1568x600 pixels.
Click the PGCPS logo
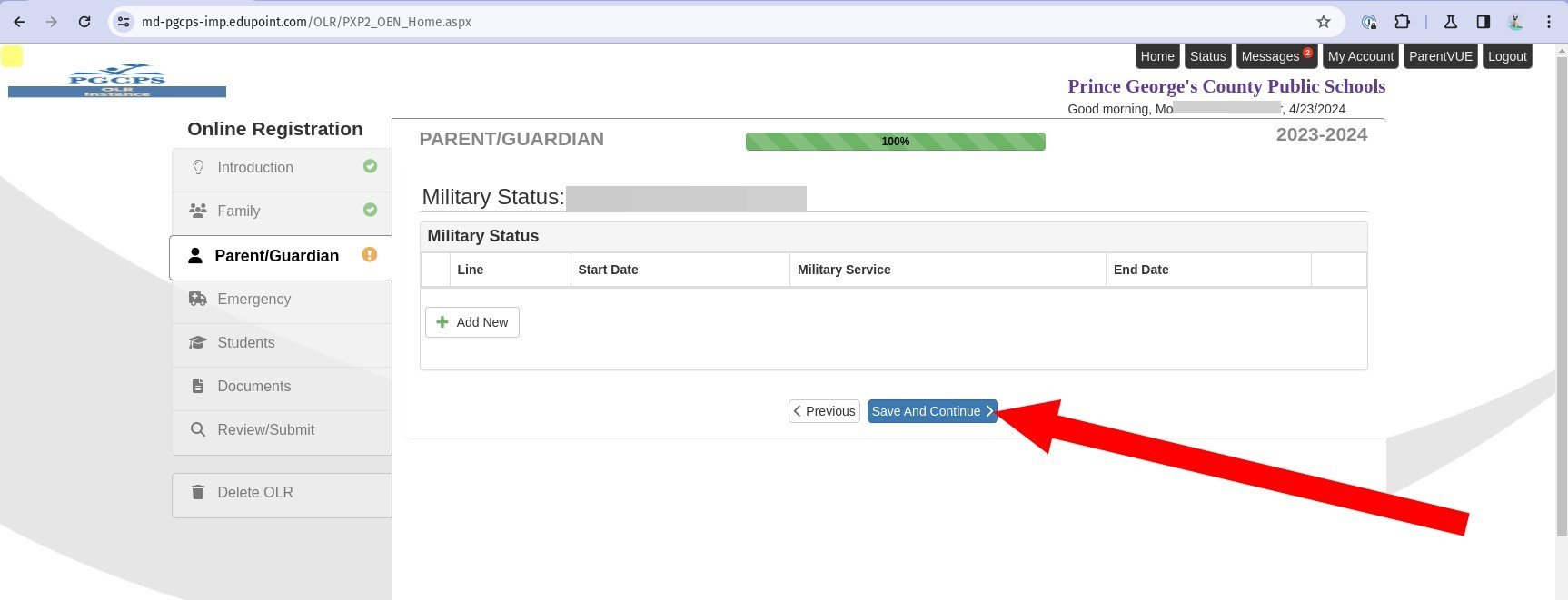[x=117, y=81]
